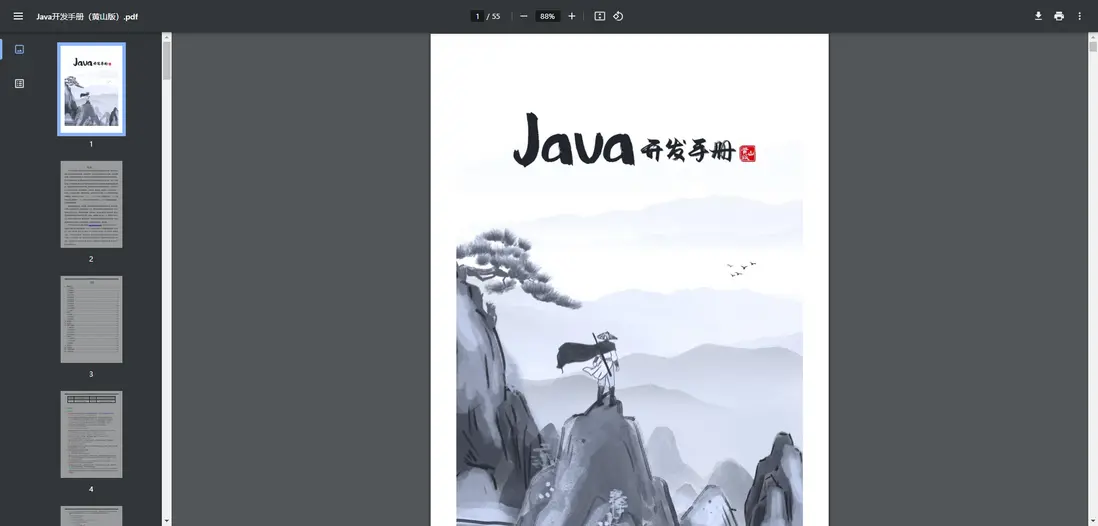Click the Java开发手册（黄山版）.pdf title
The image size is (1098, 526).
(87, 16)
